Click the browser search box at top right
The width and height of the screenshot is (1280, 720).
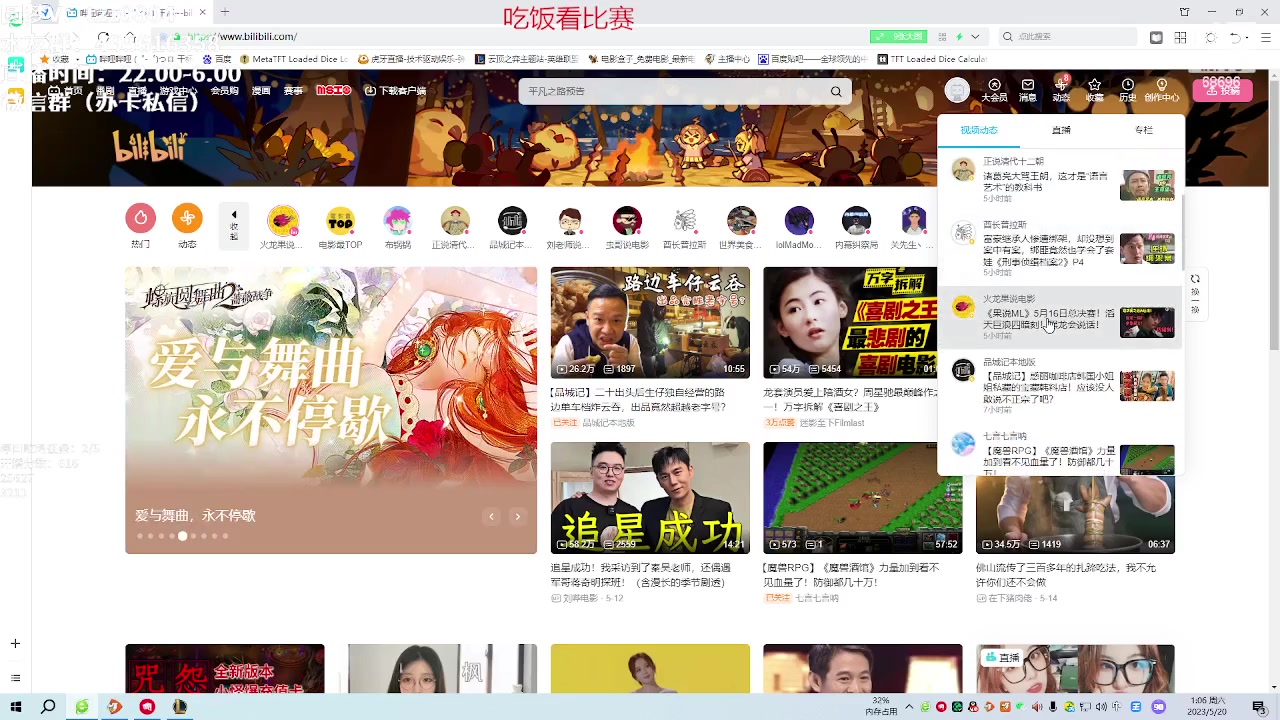pyautogui.click(x=1068, y=37)
